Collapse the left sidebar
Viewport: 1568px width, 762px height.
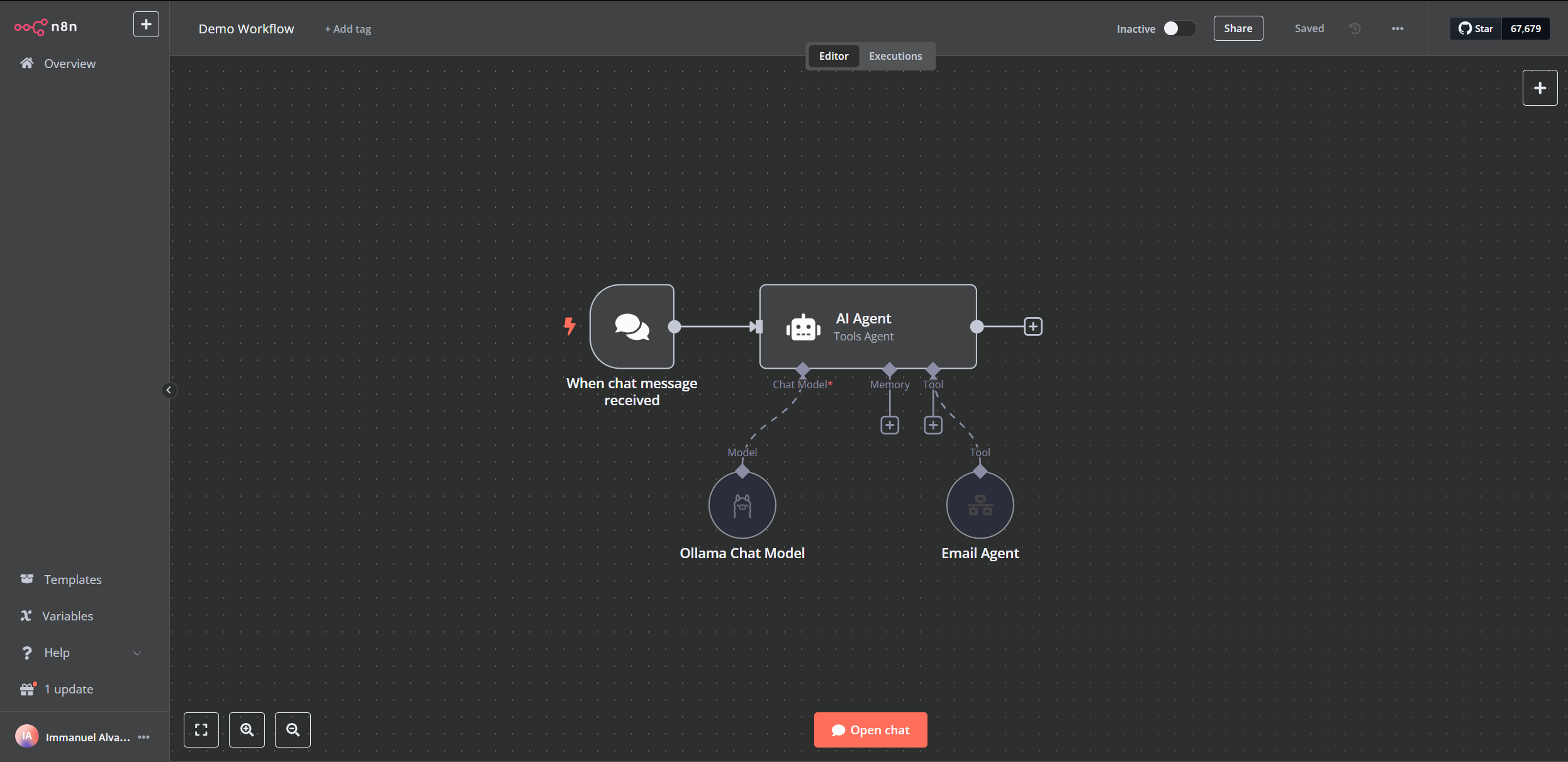coord(169,390)
